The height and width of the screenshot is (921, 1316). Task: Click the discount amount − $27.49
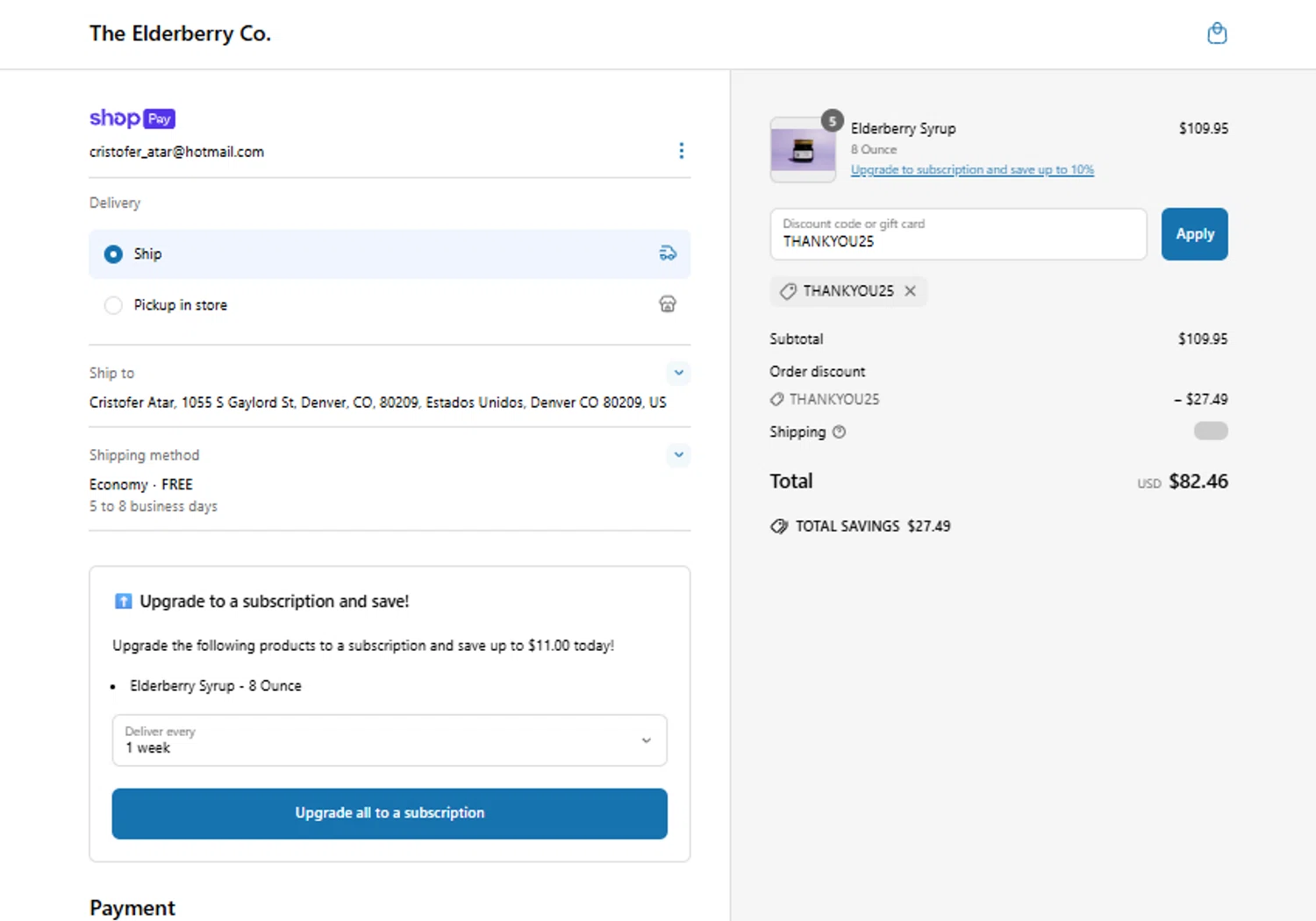tap(1201, 399)
